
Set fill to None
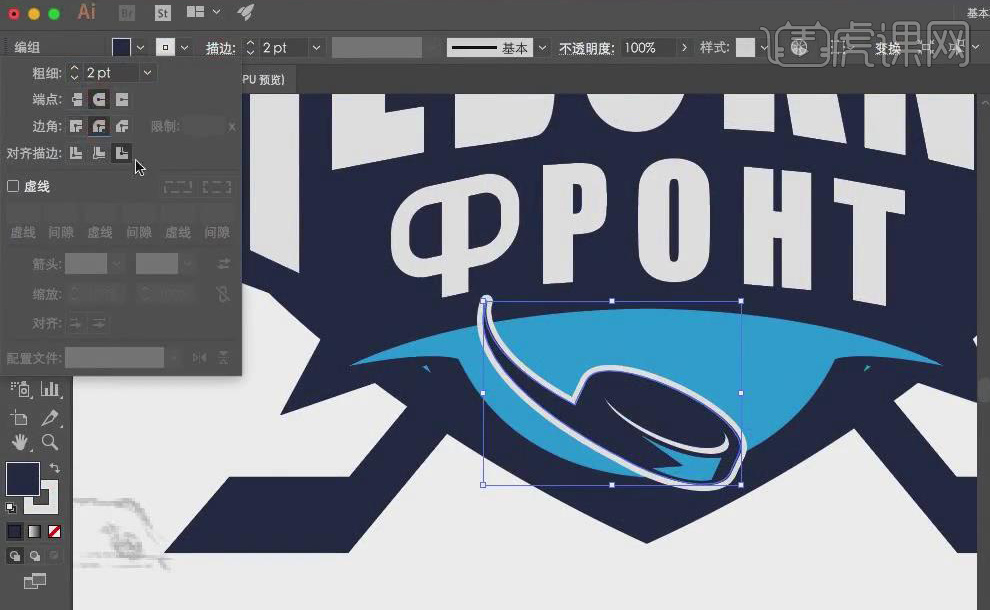coord(54,532)
